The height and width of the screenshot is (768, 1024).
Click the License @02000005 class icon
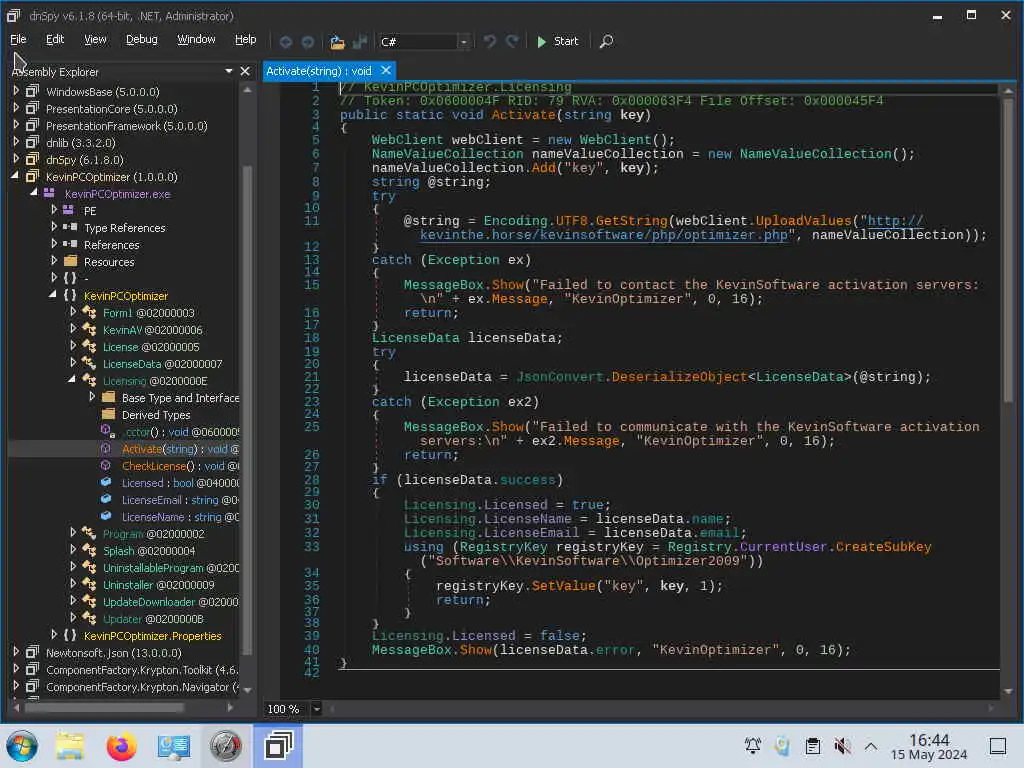[x=89, y=347]
